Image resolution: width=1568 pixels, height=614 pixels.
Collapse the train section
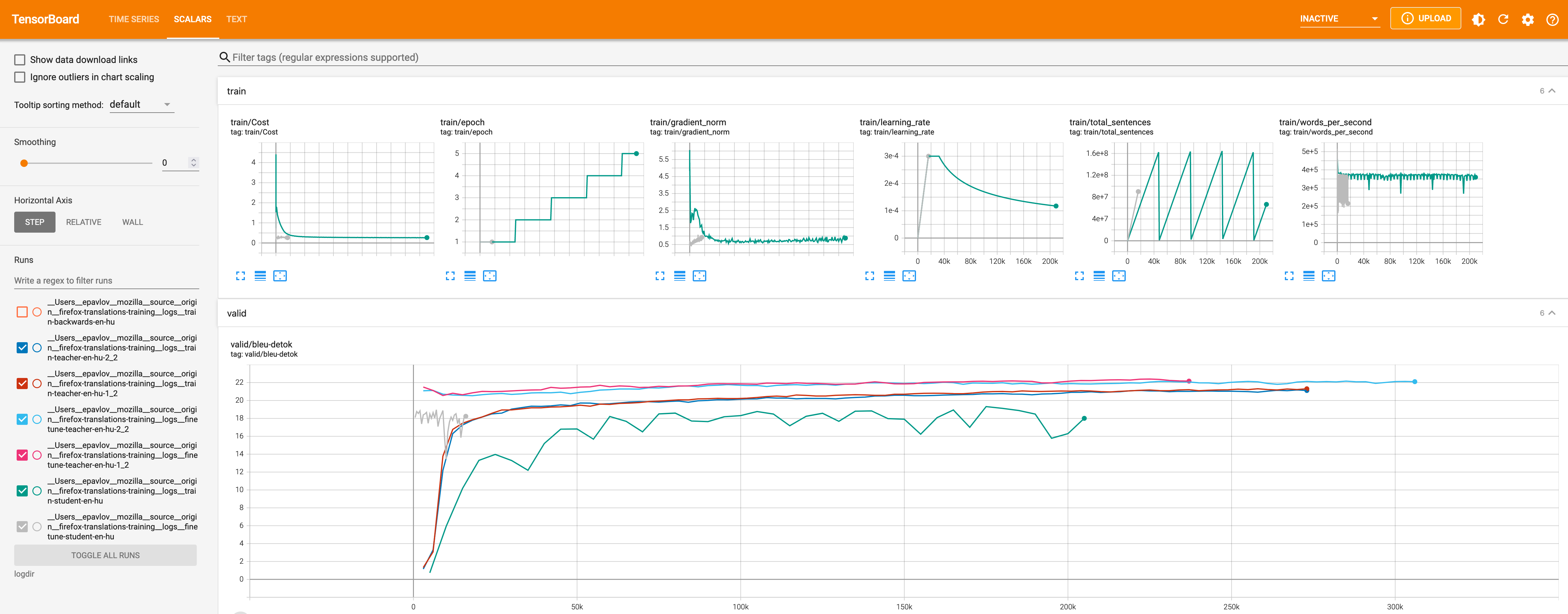pyautogui.click(x=1552, y=91)
